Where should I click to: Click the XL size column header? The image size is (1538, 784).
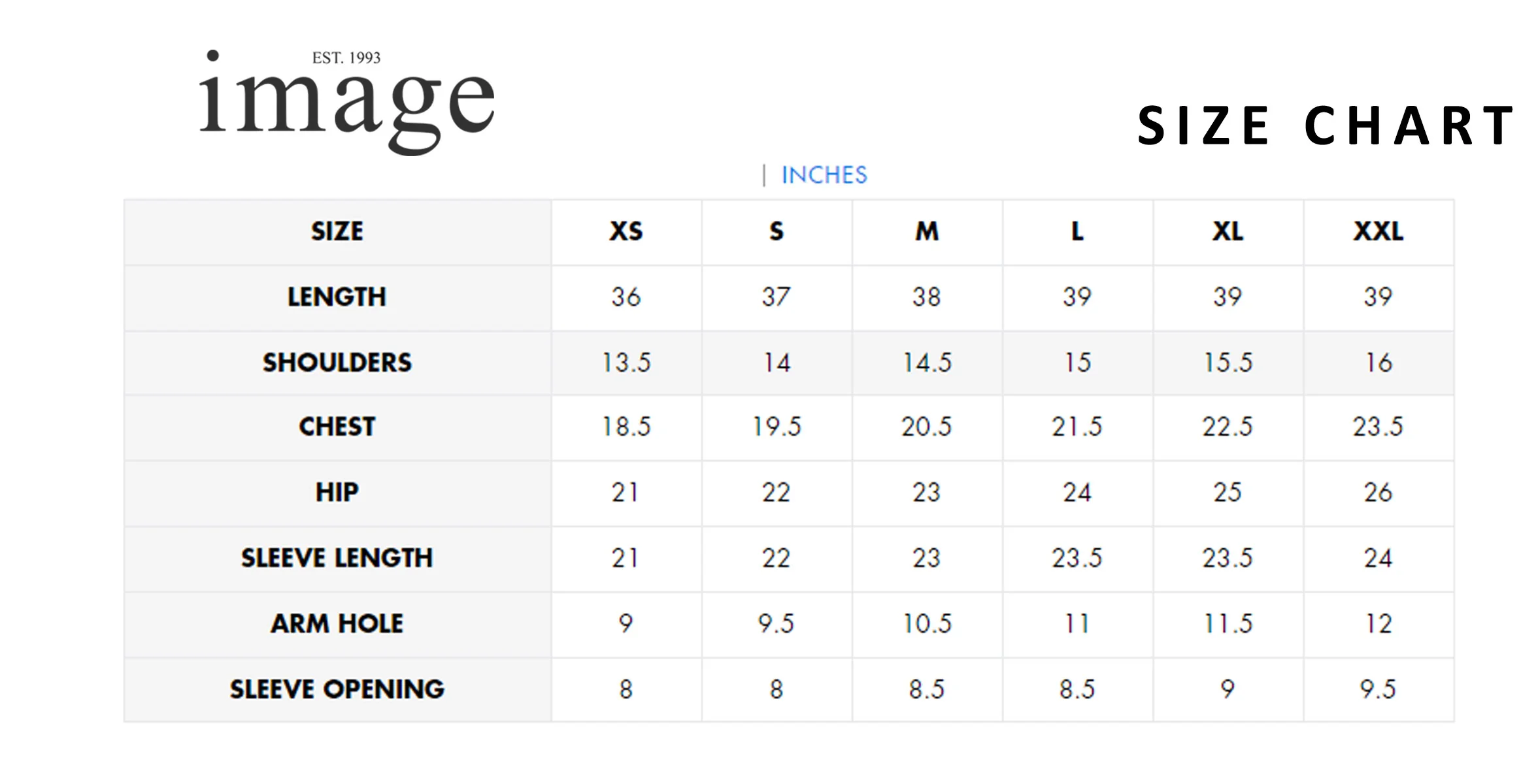click(x=1228, y=231)
